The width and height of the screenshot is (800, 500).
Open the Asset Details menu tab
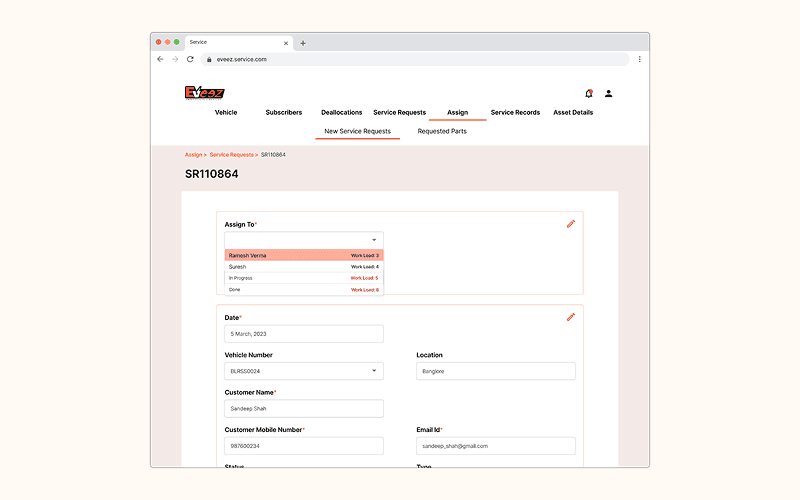pyautogui.click(x=573, y=112)
